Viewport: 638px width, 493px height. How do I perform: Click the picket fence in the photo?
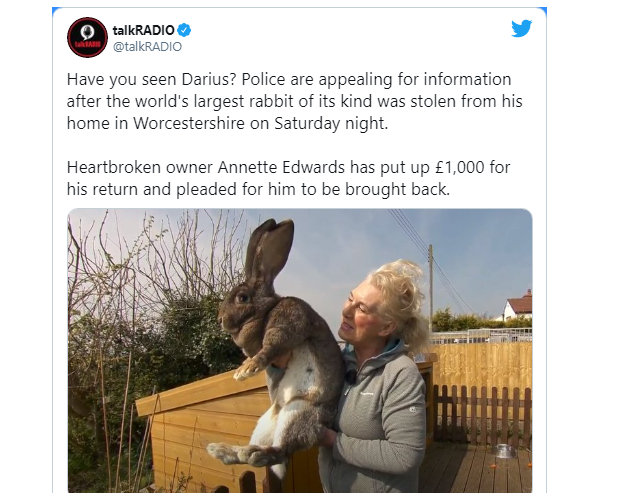click(x=482, y=414)
